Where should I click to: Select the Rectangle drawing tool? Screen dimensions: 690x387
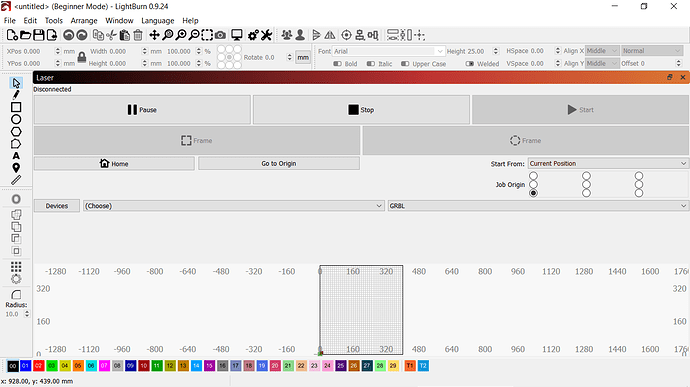(x=16, y=107)
